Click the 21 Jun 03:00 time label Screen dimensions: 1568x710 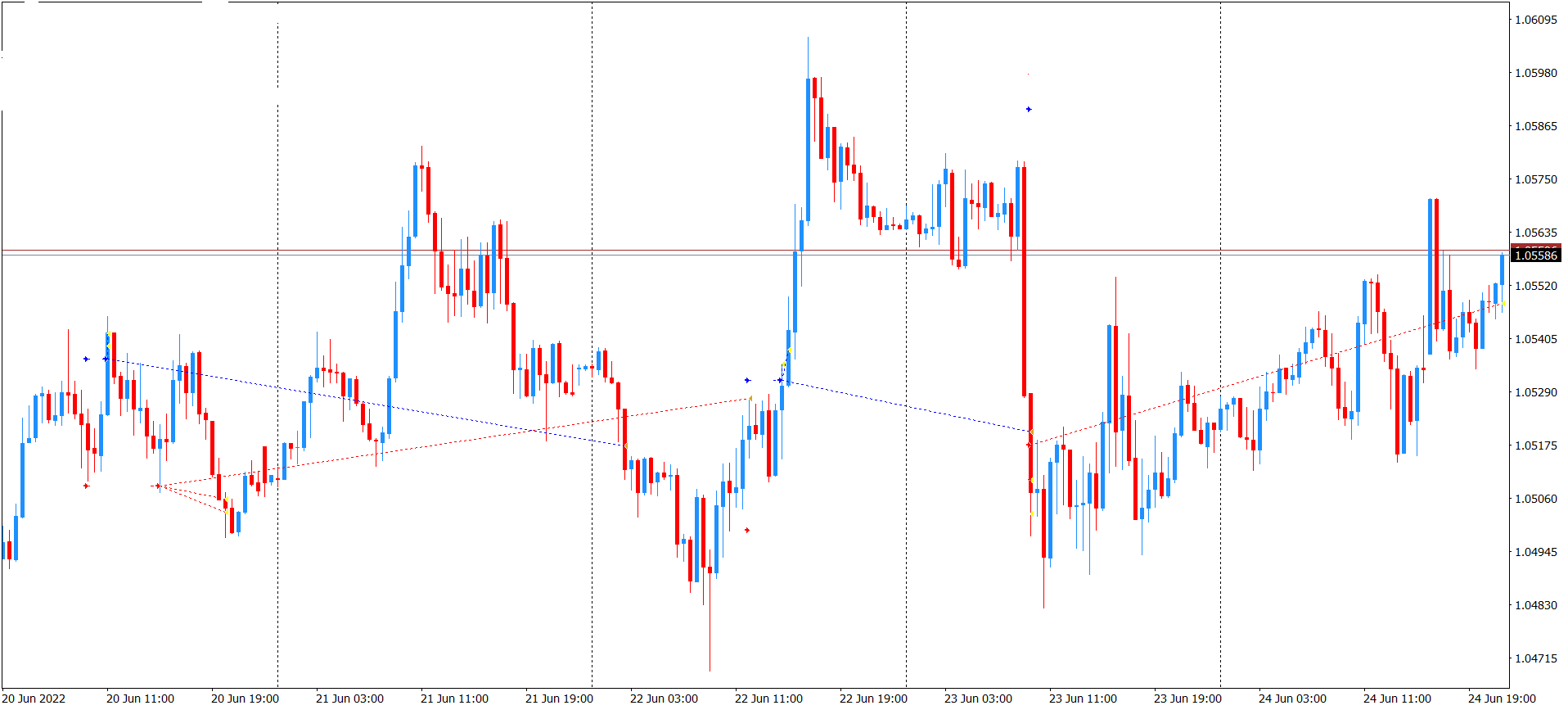click(349, 699)
